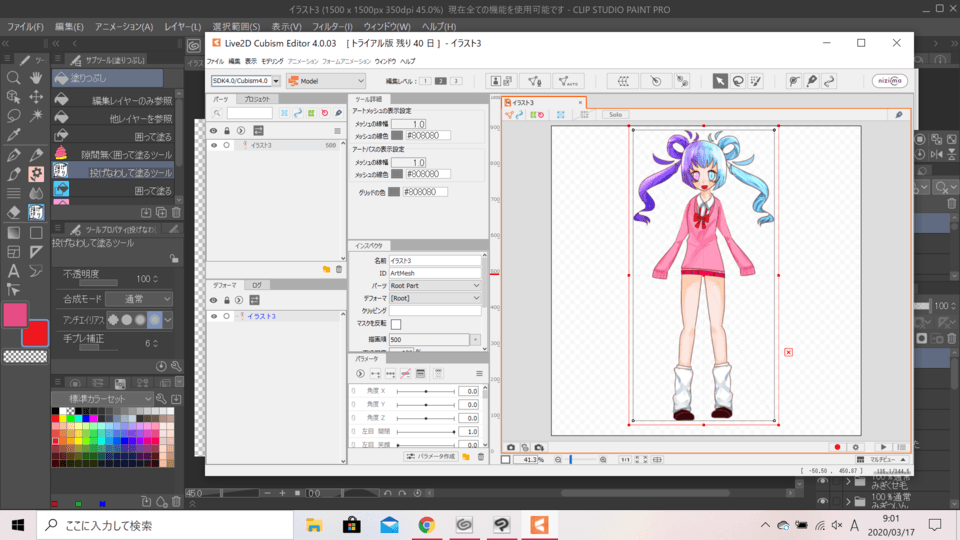Toggle visibility eye of イラスト3 in deformer list
Viewport: 960px width, 540px height.
[214, 317]
